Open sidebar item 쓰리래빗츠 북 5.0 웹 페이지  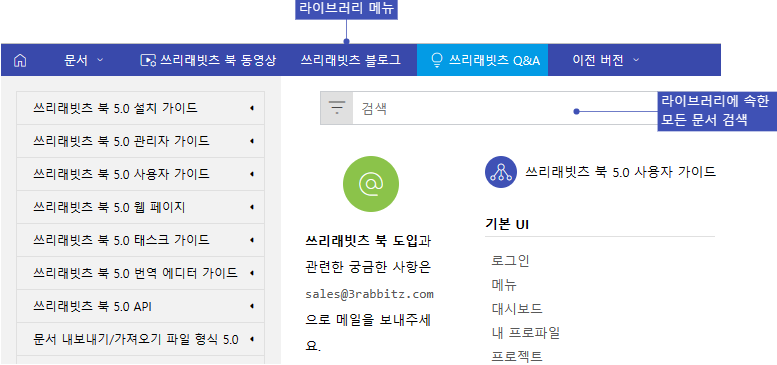[140, 207]
